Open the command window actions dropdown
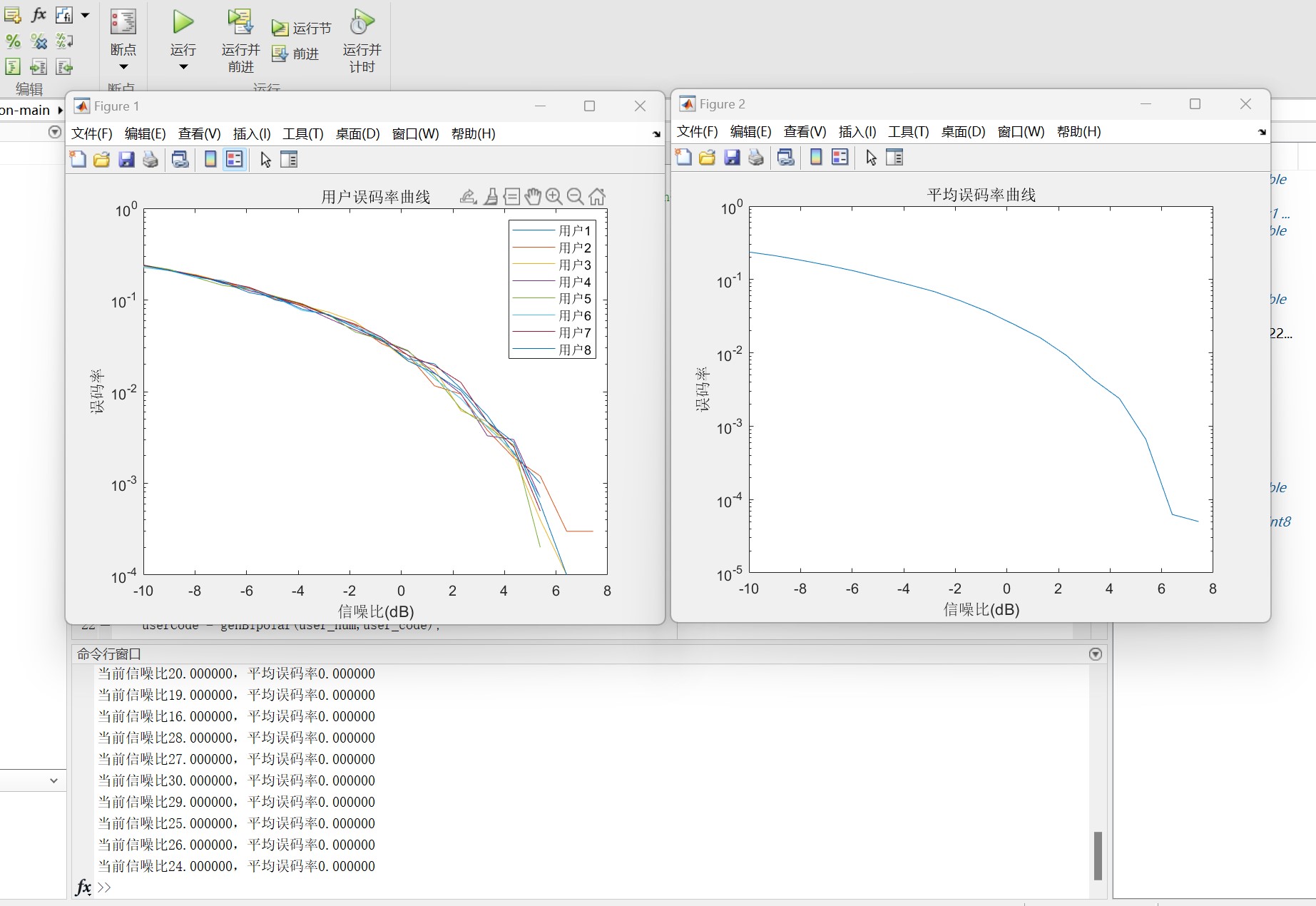Image resolution: width=1316 pixels, height=906 pixels. coord(1096,654)
